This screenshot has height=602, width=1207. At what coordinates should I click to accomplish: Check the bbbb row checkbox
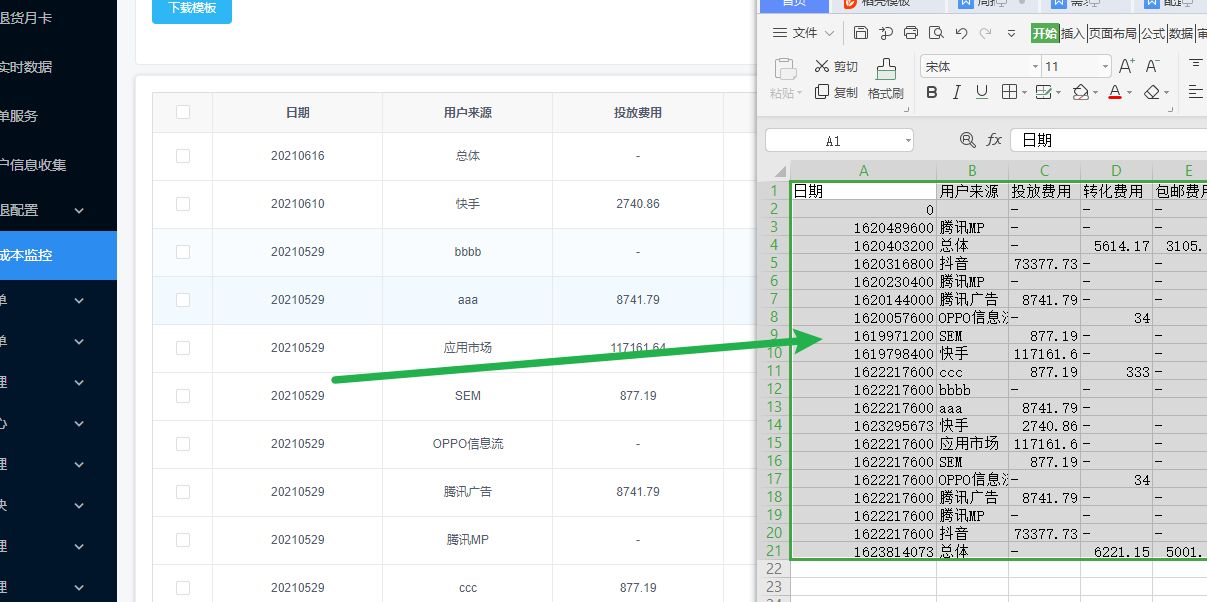(x=183, y=252)
